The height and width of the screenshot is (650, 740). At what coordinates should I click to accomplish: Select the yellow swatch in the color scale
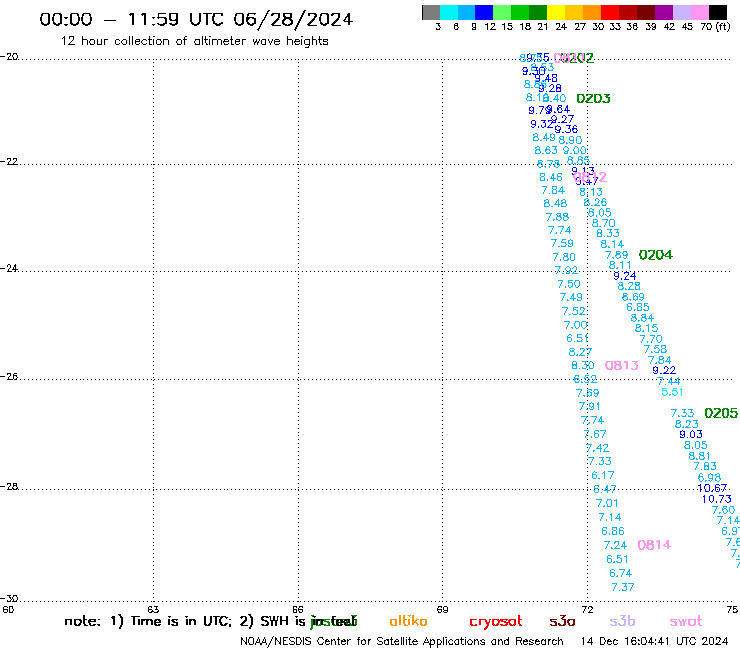tap(556, 12)
